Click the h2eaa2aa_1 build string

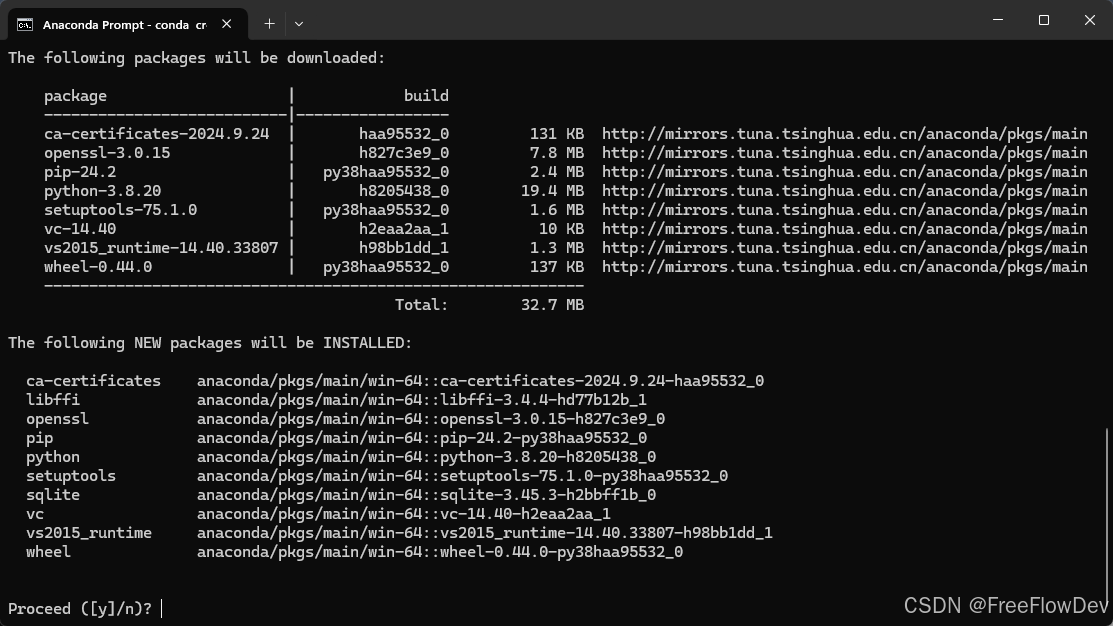pyautogui.click(x=404, y=229)
